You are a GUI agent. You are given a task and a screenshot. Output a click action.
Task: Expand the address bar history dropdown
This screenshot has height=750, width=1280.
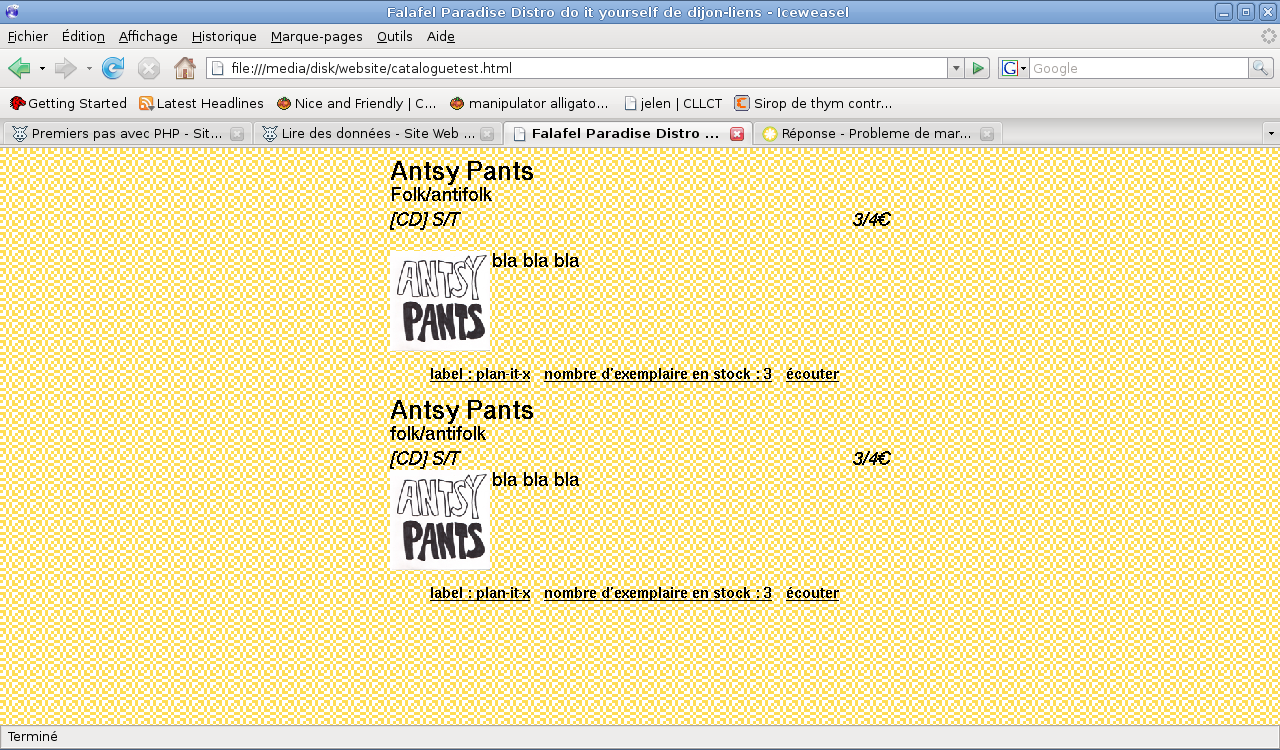click(956, 68)
